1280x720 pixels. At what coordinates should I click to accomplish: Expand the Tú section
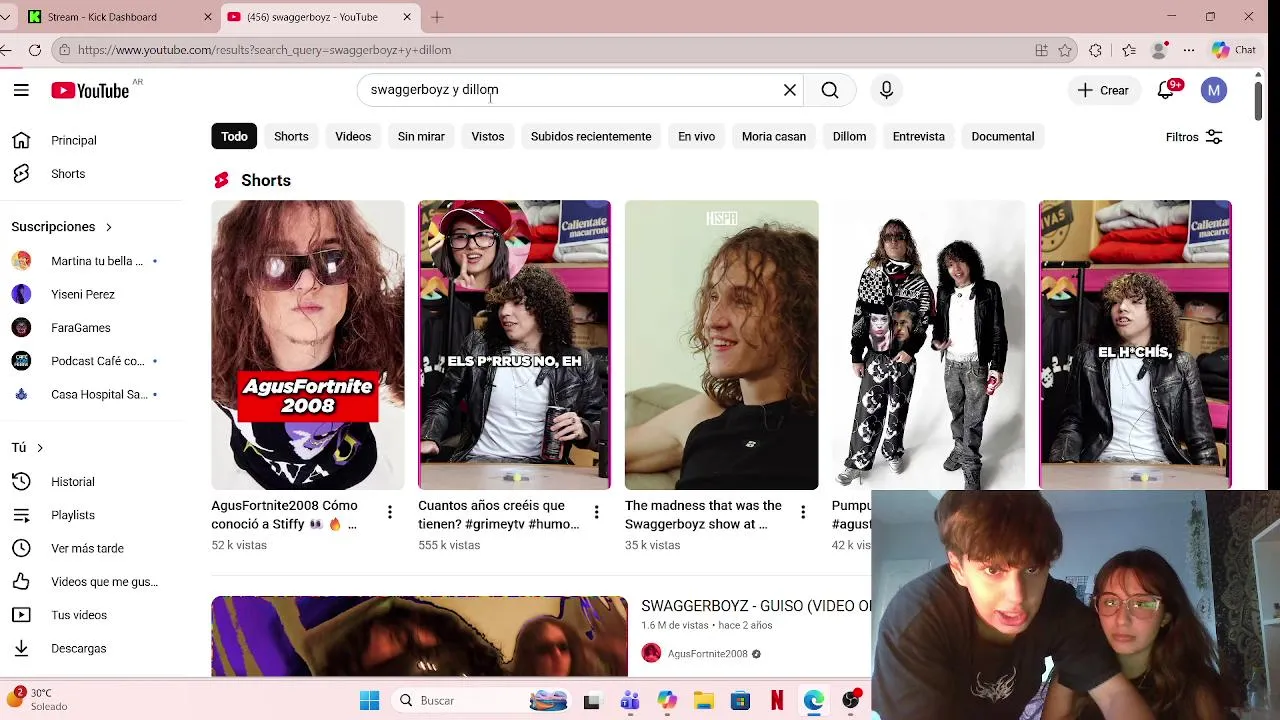pyautogui.click(x=27, y=447)
